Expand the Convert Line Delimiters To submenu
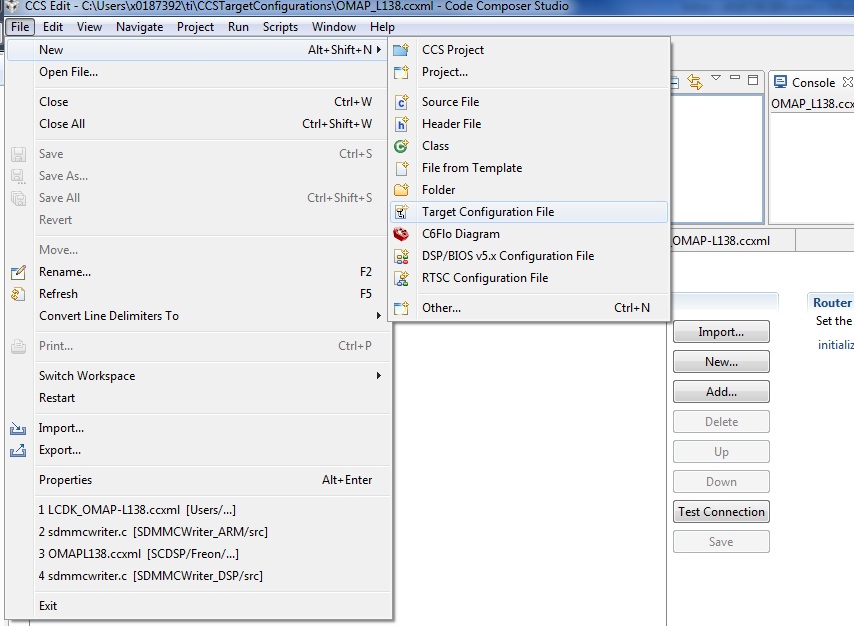This screenshot has height=626, width=854. click(x=379, y=316)
